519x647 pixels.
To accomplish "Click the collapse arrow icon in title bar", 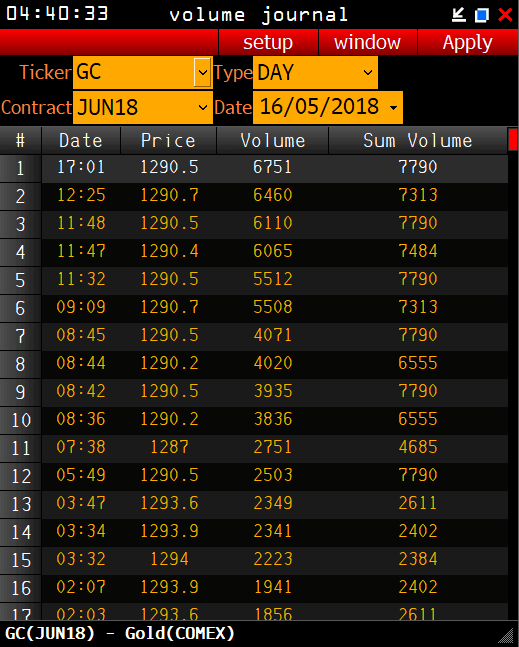I will [459, 15].
